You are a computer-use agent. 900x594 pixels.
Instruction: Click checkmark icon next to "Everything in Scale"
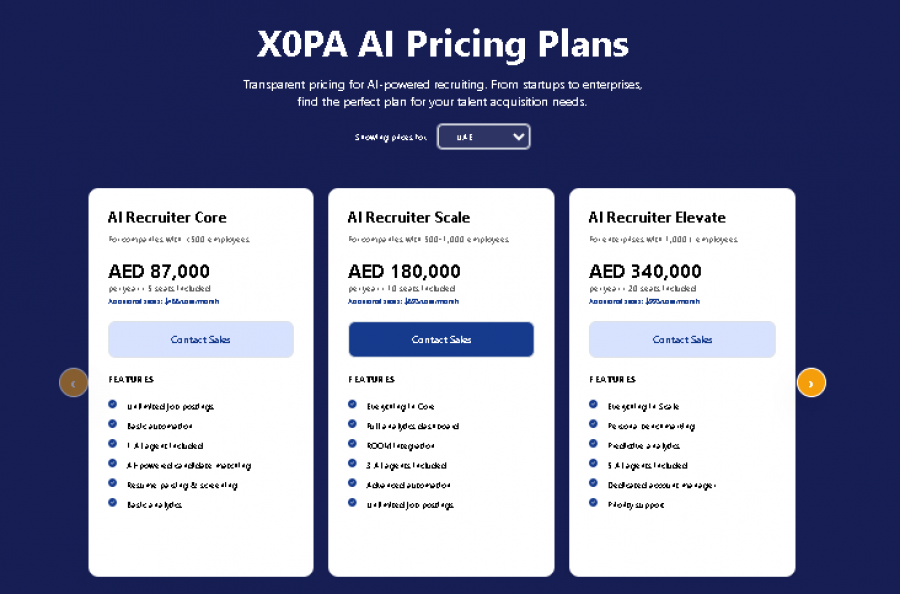pyautogui.click(x=594, y=405)
